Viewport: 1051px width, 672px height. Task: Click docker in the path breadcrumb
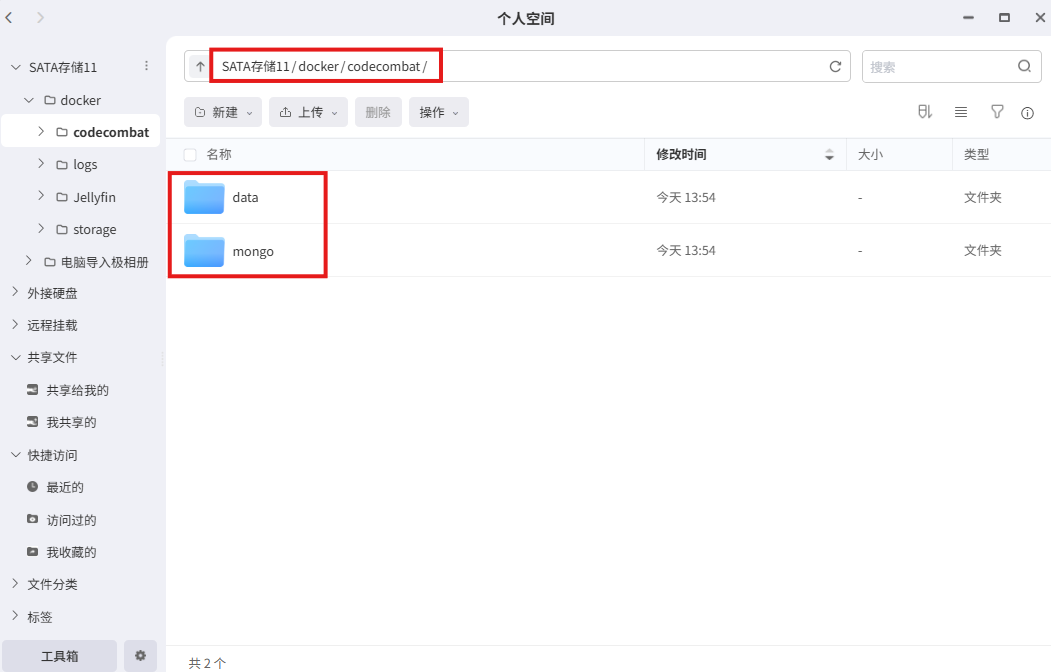point(318,66)
